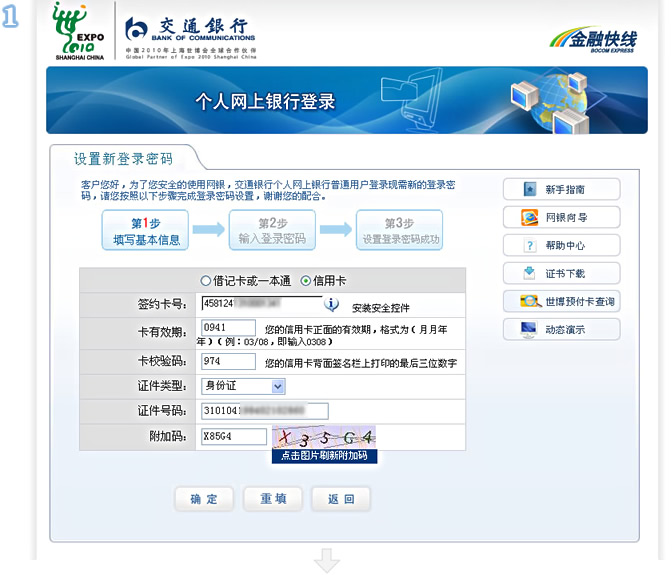672x575 pixels.
Task: Click the 网银向导 browser icon
Action: [x=530, y=217]
